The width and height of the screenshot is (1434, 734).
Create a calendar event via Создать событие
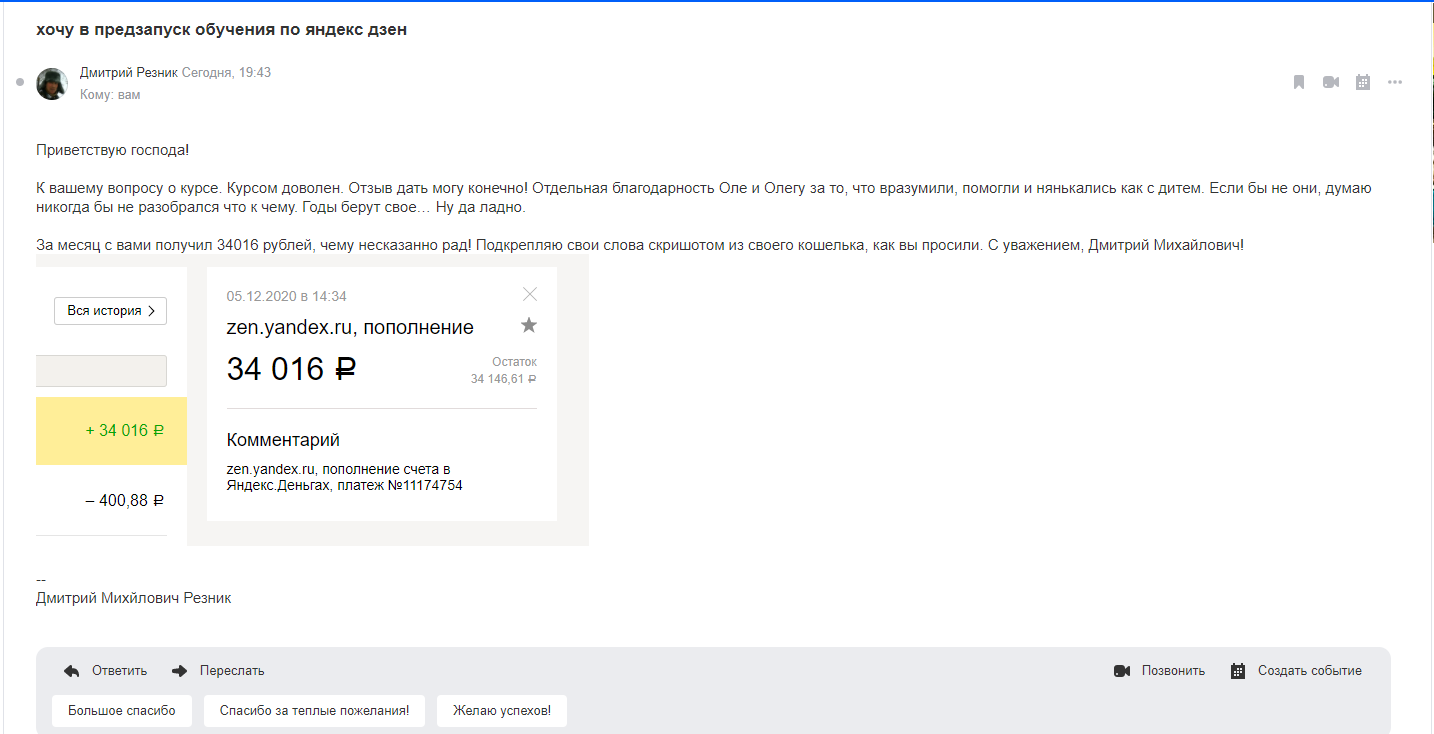click(1296, 671)
